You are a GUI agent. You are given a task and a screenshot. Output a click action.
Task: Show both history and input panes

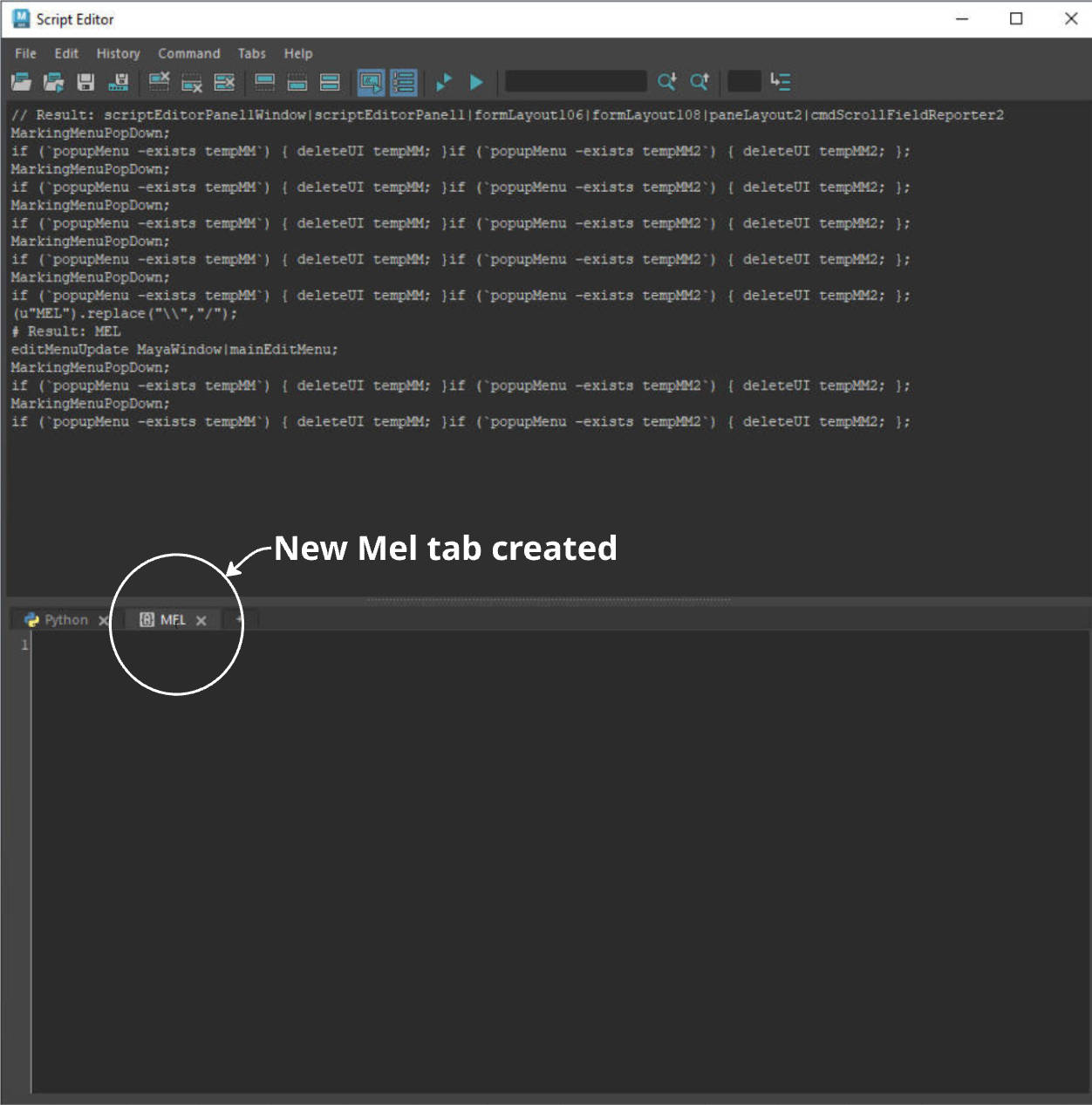click(330, 82)
